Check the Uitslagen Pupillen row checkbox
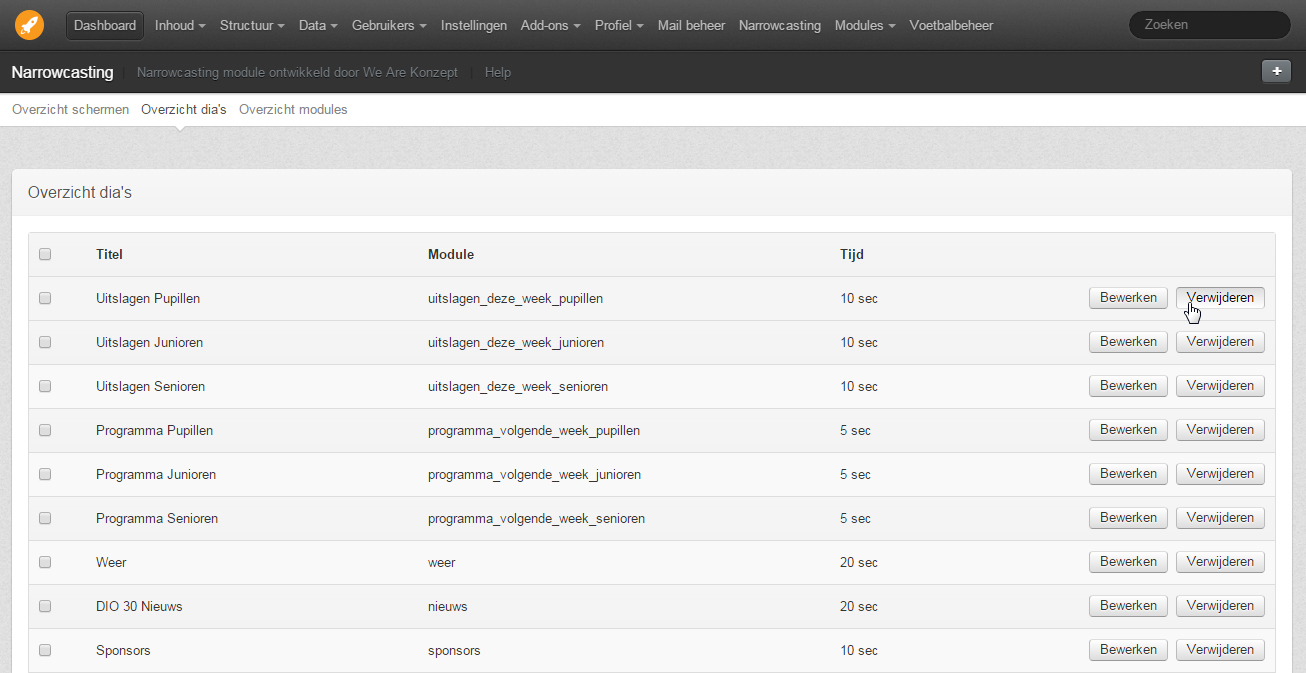The image size is (1306, 673). [x=45, y=298]
